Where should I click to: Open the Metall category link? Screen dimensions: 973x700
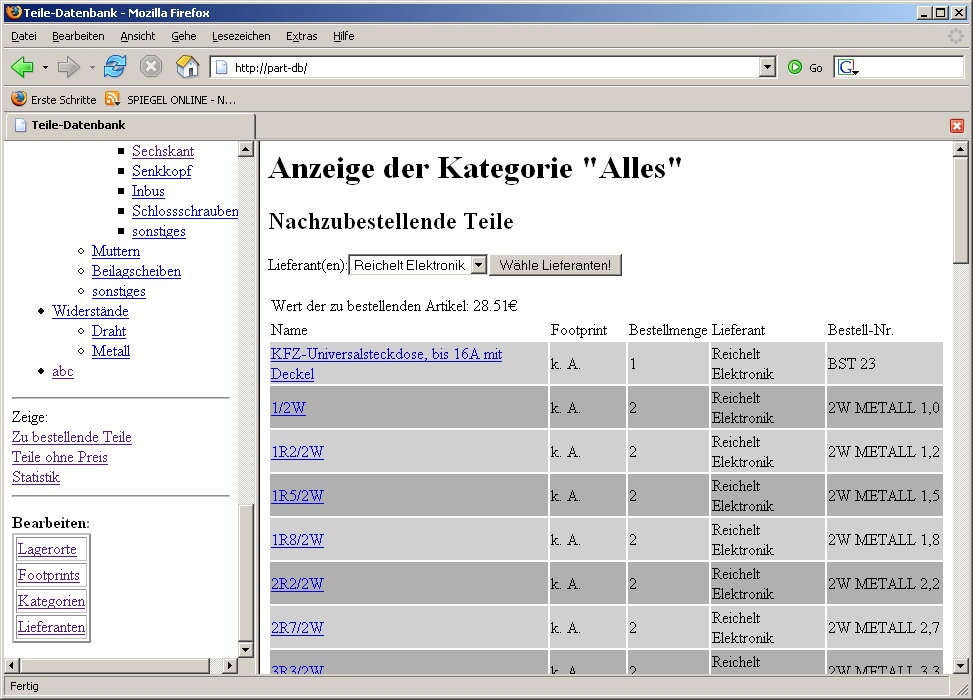111,351
